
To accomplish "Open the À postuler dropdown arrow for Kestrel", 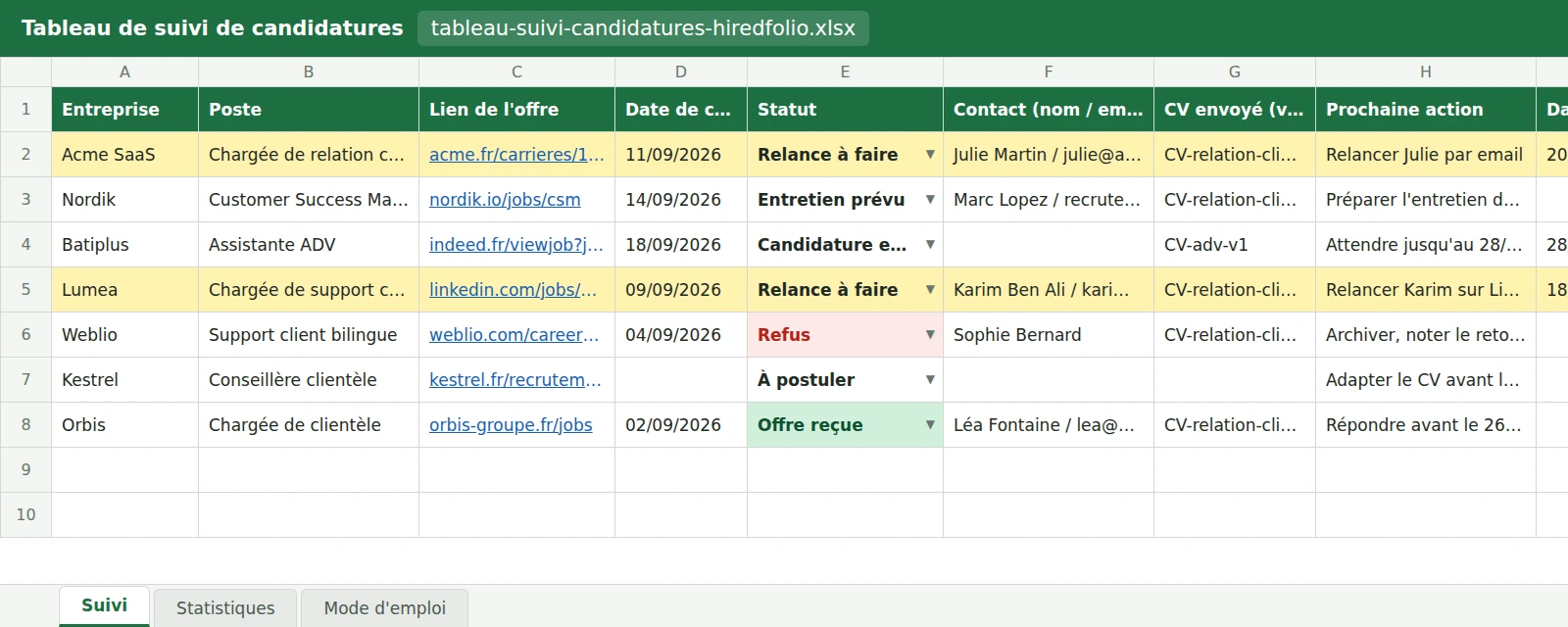I will (x=930, y=380).
